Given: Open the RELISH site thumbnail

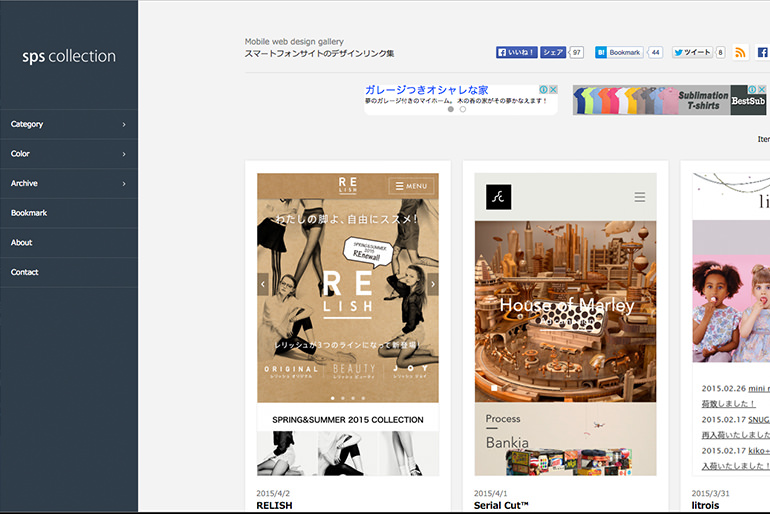Looking at the screenshot, I should coord(348,324).
